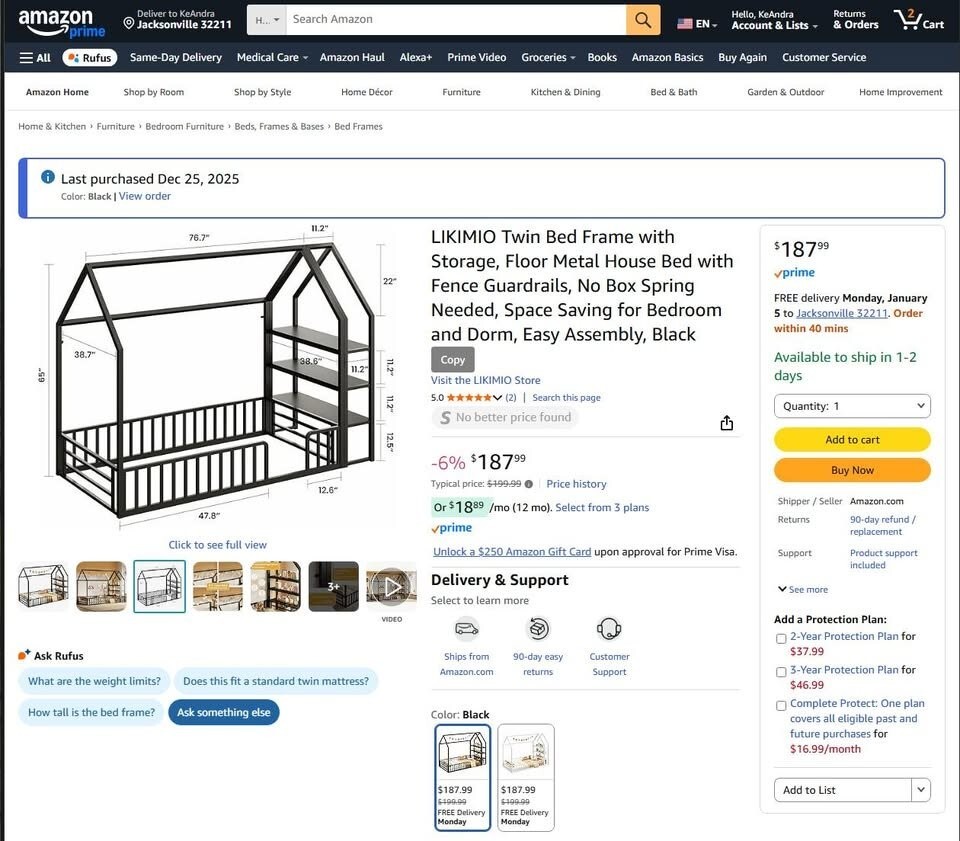960x841 pixels.
Task: Open the All hamburger menu
Action: point(35,58)
